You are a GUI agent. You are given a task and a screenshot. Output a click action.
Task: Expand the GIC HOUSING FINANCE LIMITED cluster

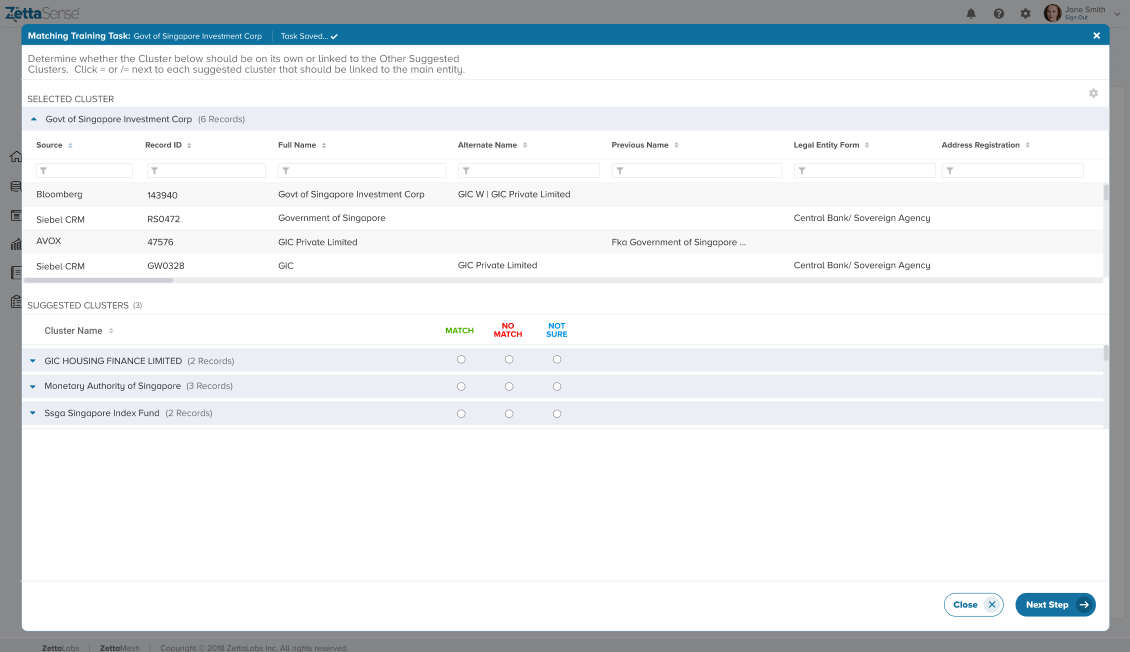(x=32, y=361)
